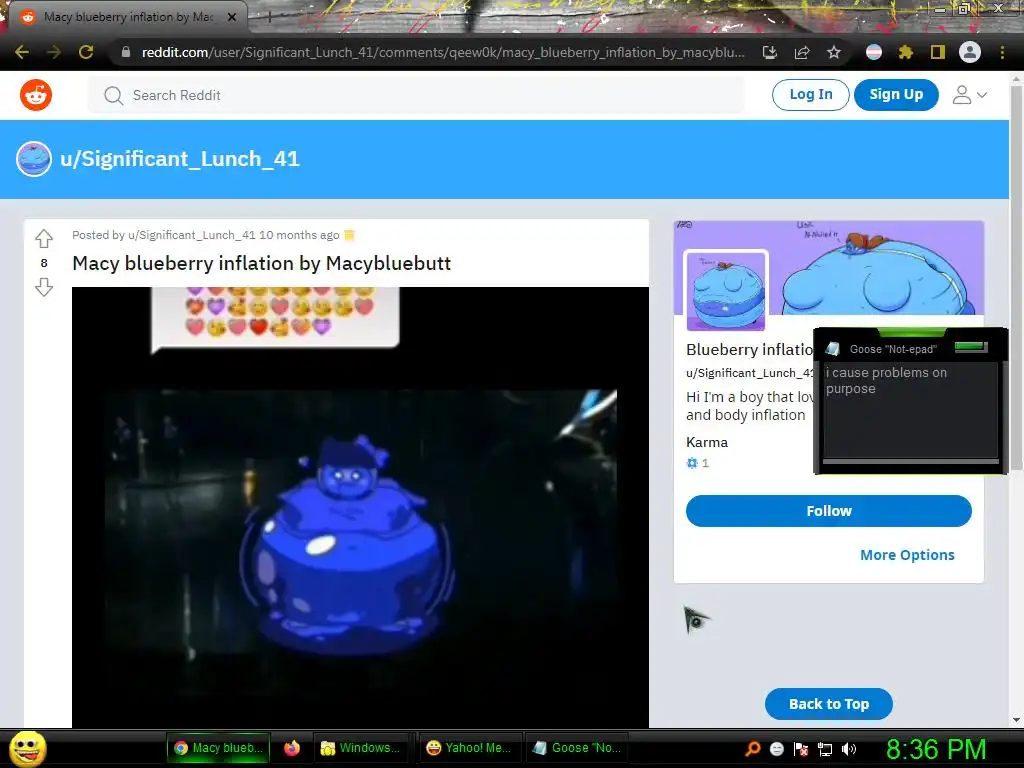Image resolution: width=1024 pixels, height=768 pixels.
Task: Click the browser forward arrow
Action: tap(54, 52)
